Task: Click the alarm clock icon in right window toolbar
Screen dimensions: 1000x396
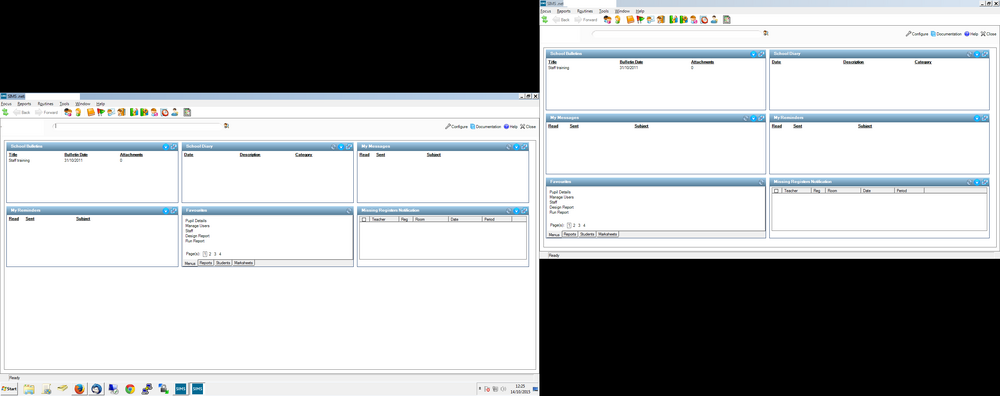Action: (x=704, y=20)
